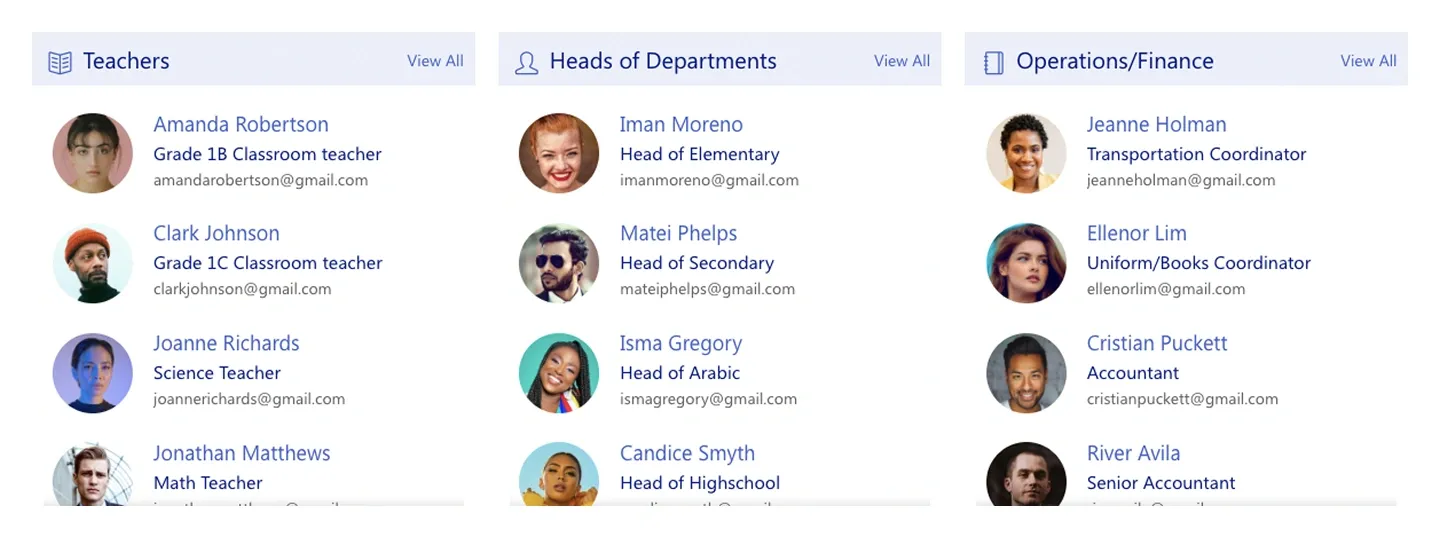Click email joannerichards@gmail.com

coord(249,400)
